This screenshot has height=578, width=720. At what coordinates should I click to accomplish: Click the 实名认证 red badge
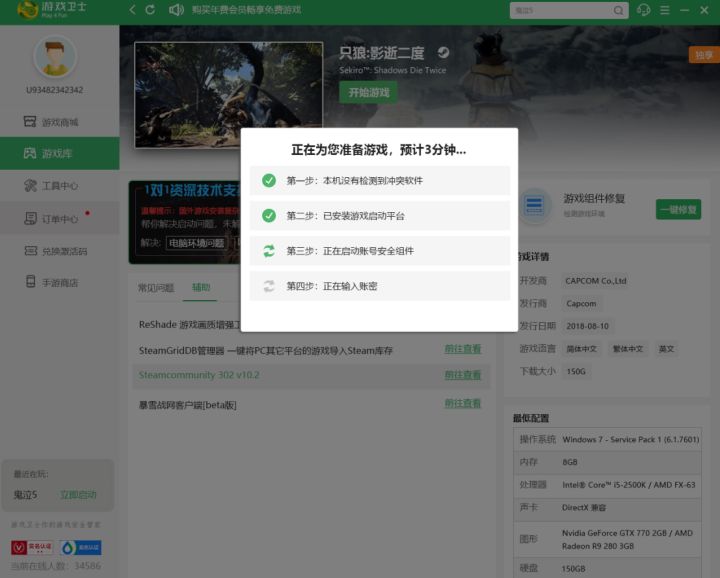tap(32, 547)
